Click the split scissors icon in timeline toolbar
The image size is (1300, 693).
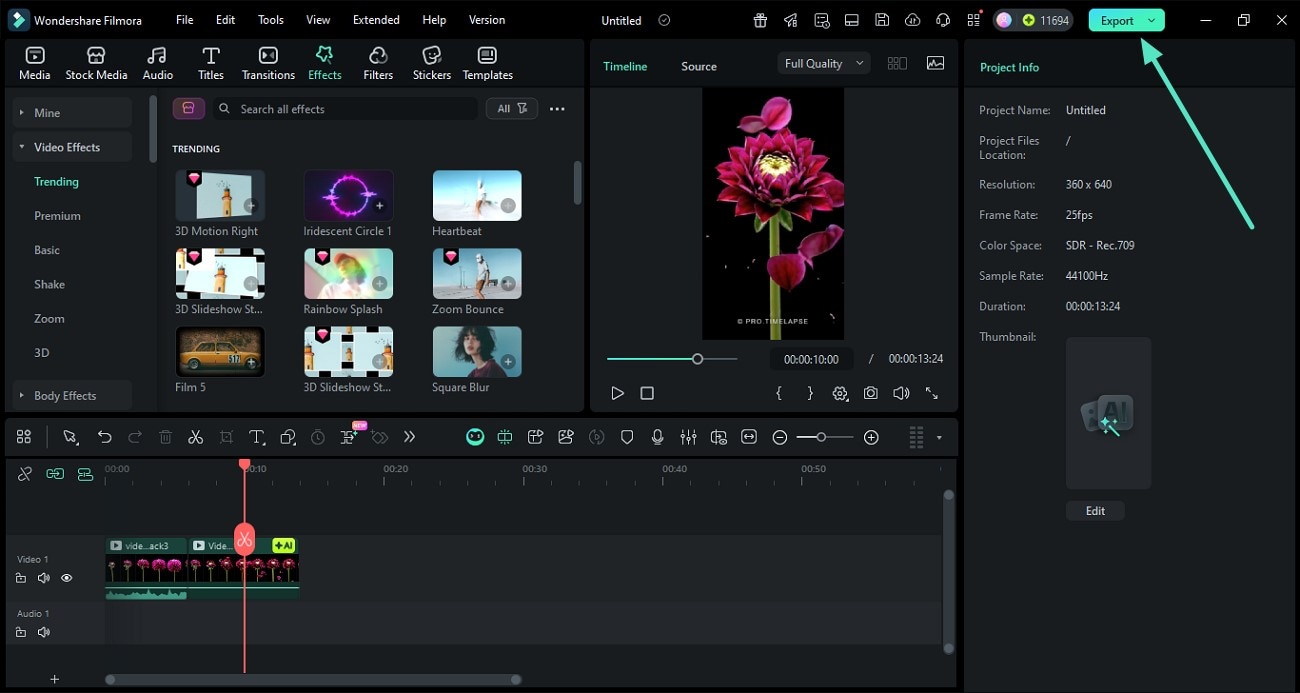pos(196,437)
